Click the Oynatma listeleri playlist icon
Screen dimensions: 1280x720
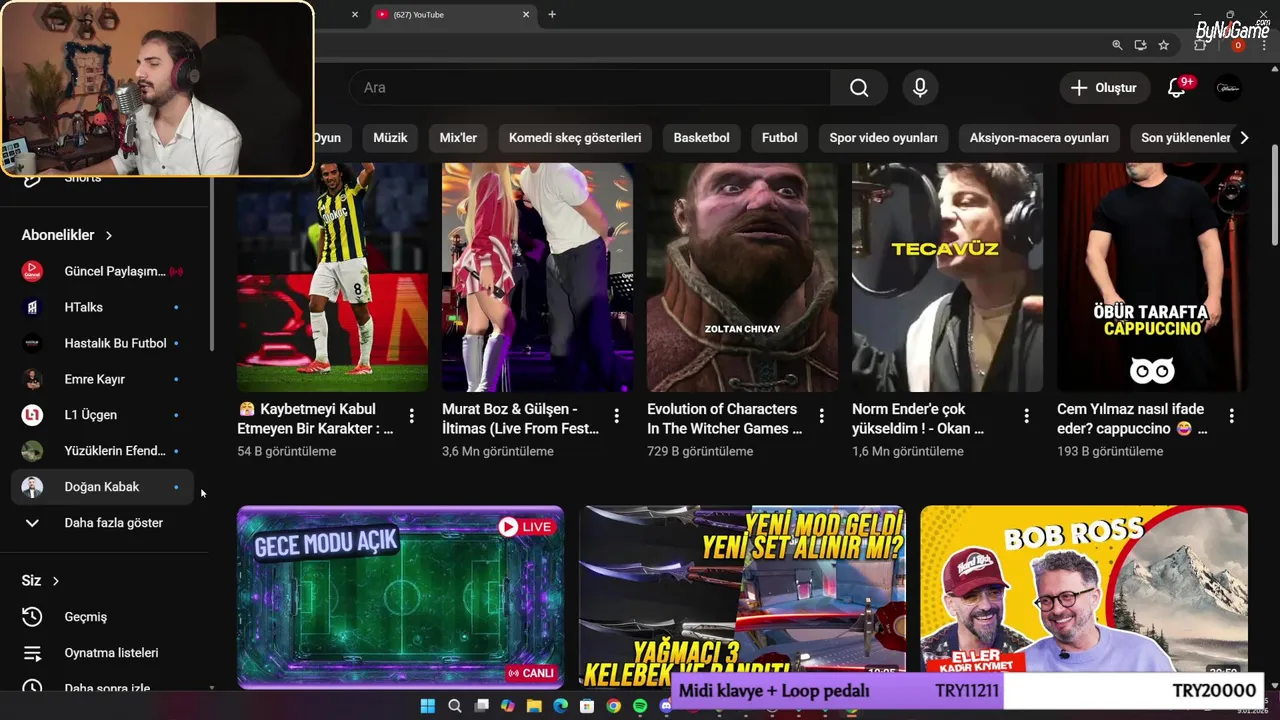click(32, 653)
